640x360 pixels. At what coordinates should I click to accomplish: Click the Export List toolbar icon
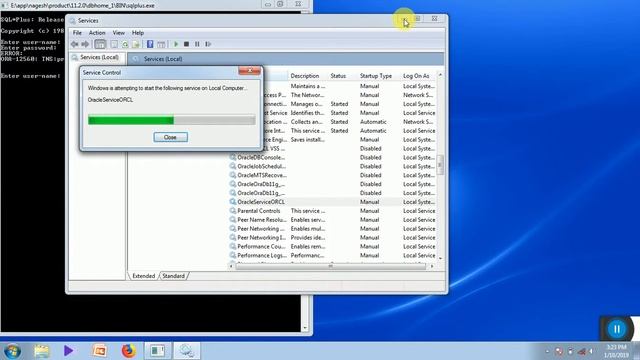pos(136,44)
